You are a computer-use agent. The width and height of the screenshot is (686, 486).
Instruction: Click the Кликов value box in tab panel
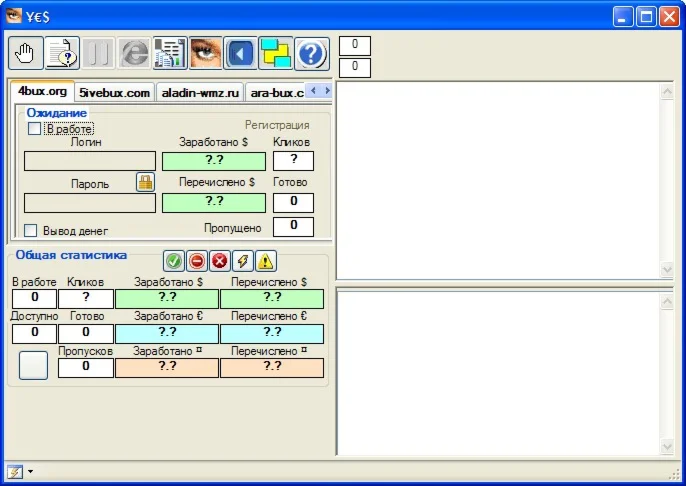coord(294,161)
